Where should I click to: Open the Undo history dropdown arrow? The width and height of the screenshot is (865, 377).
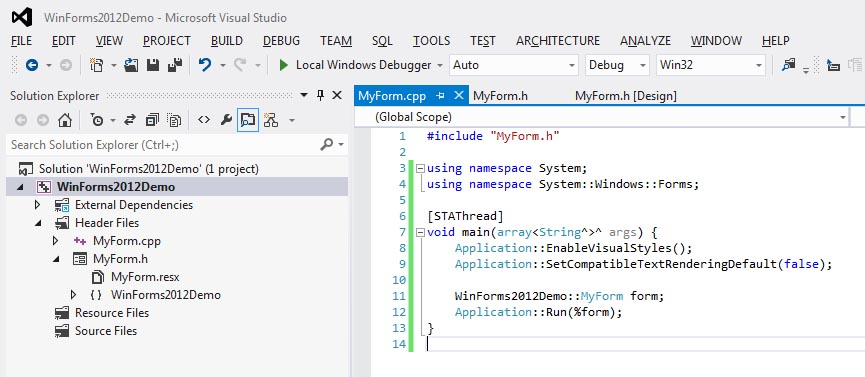223,65
